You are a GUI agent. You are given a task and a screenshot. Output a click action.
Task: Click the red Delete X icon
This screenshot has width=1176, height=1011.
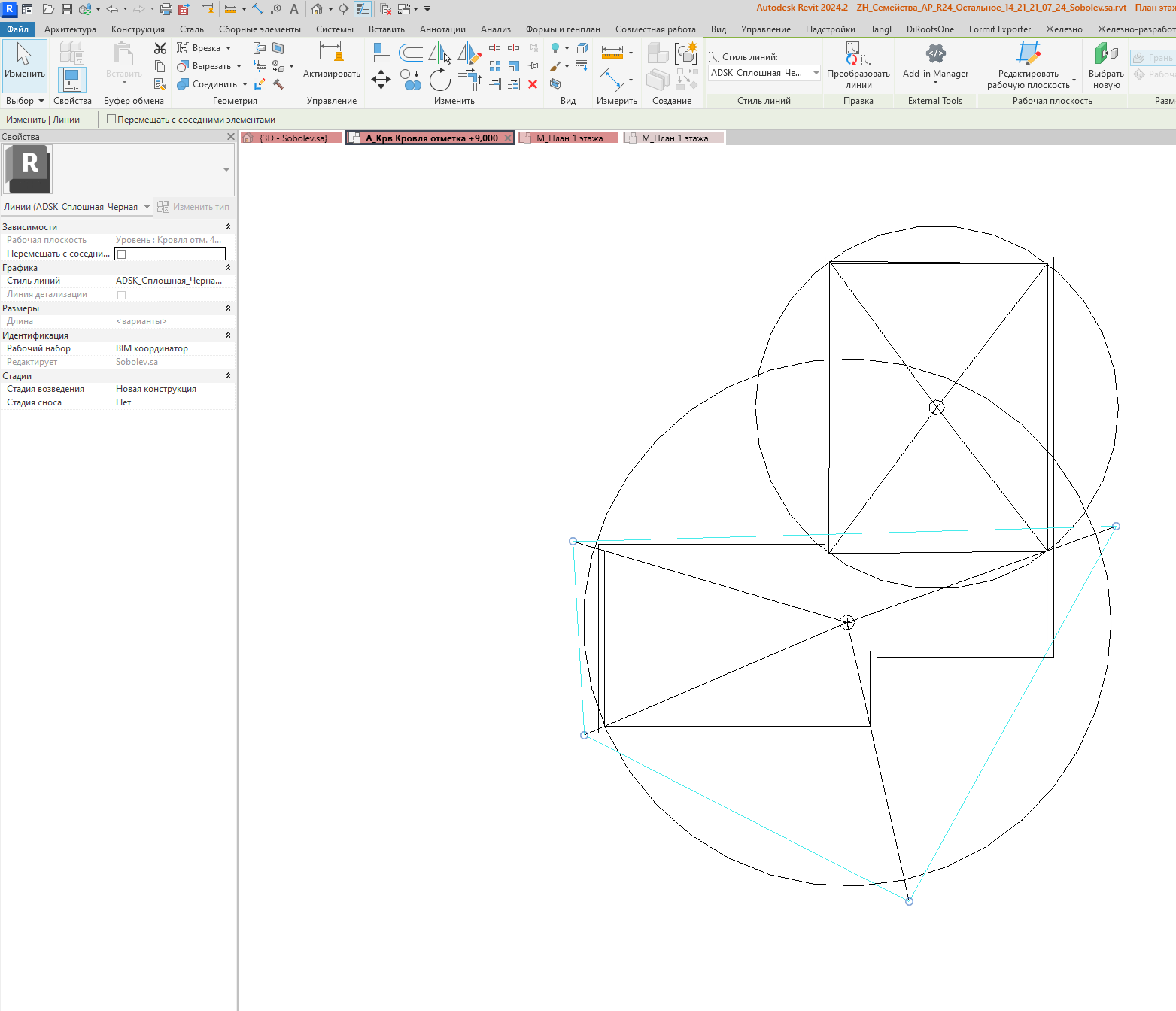tap(533, 84)
